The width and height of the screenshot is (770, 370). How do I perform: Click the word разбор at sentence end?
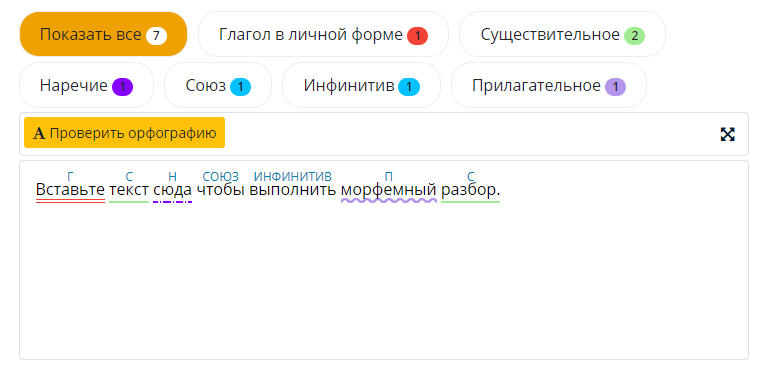pos(468,190)
